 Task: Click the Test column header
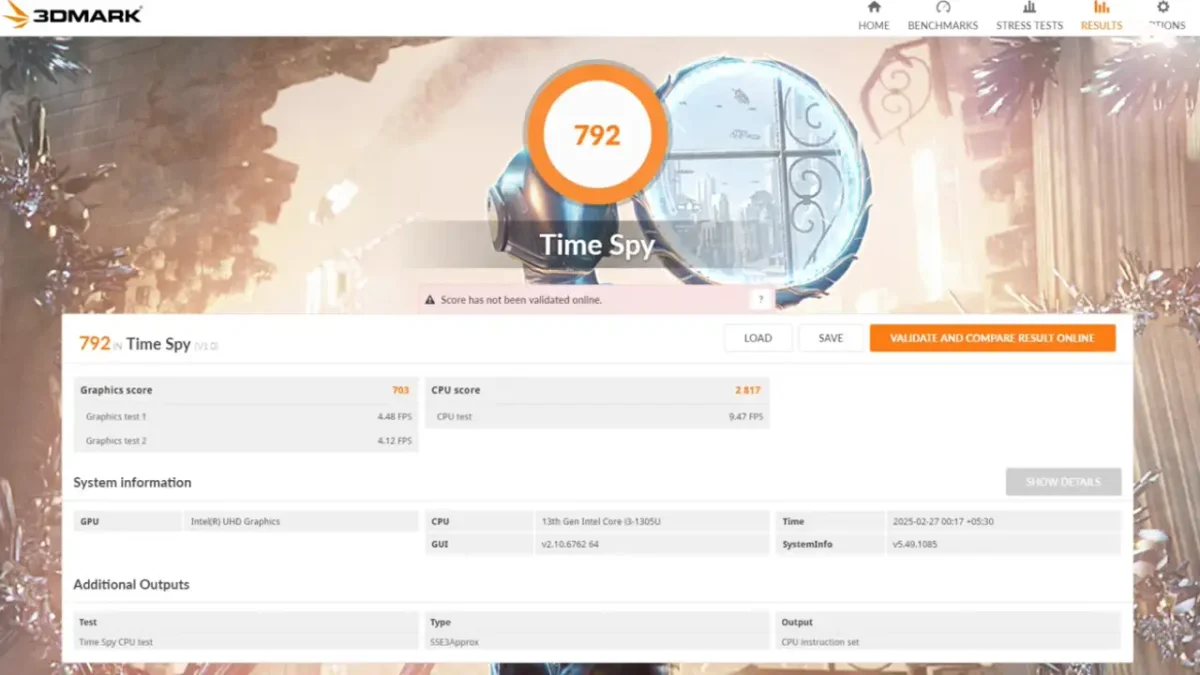tap(88, 622)
